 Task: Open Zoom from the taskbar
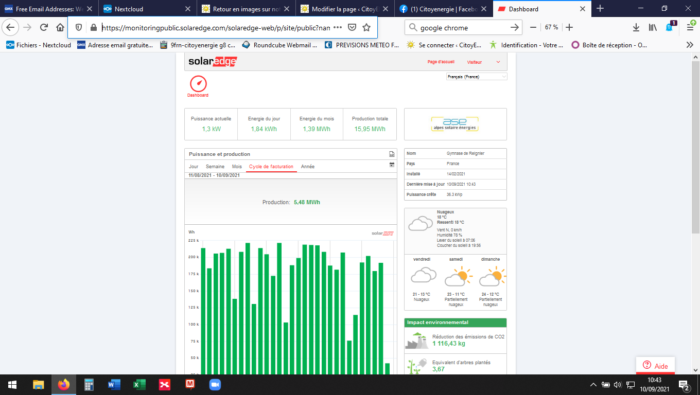coord(215,385)
